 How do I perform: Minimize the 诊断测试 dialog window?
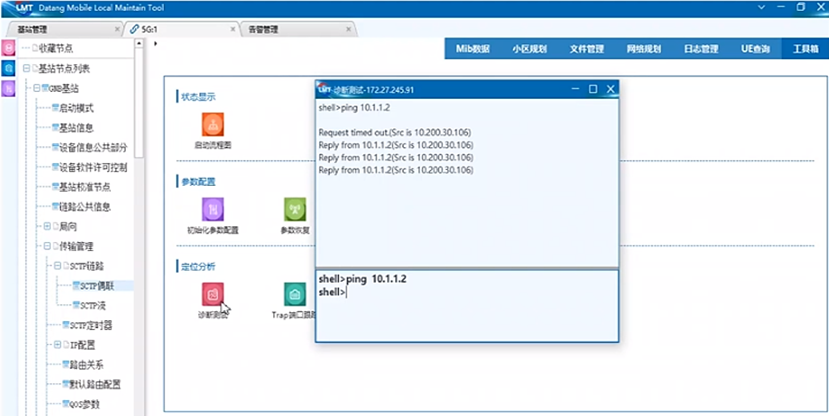[576, 89]
